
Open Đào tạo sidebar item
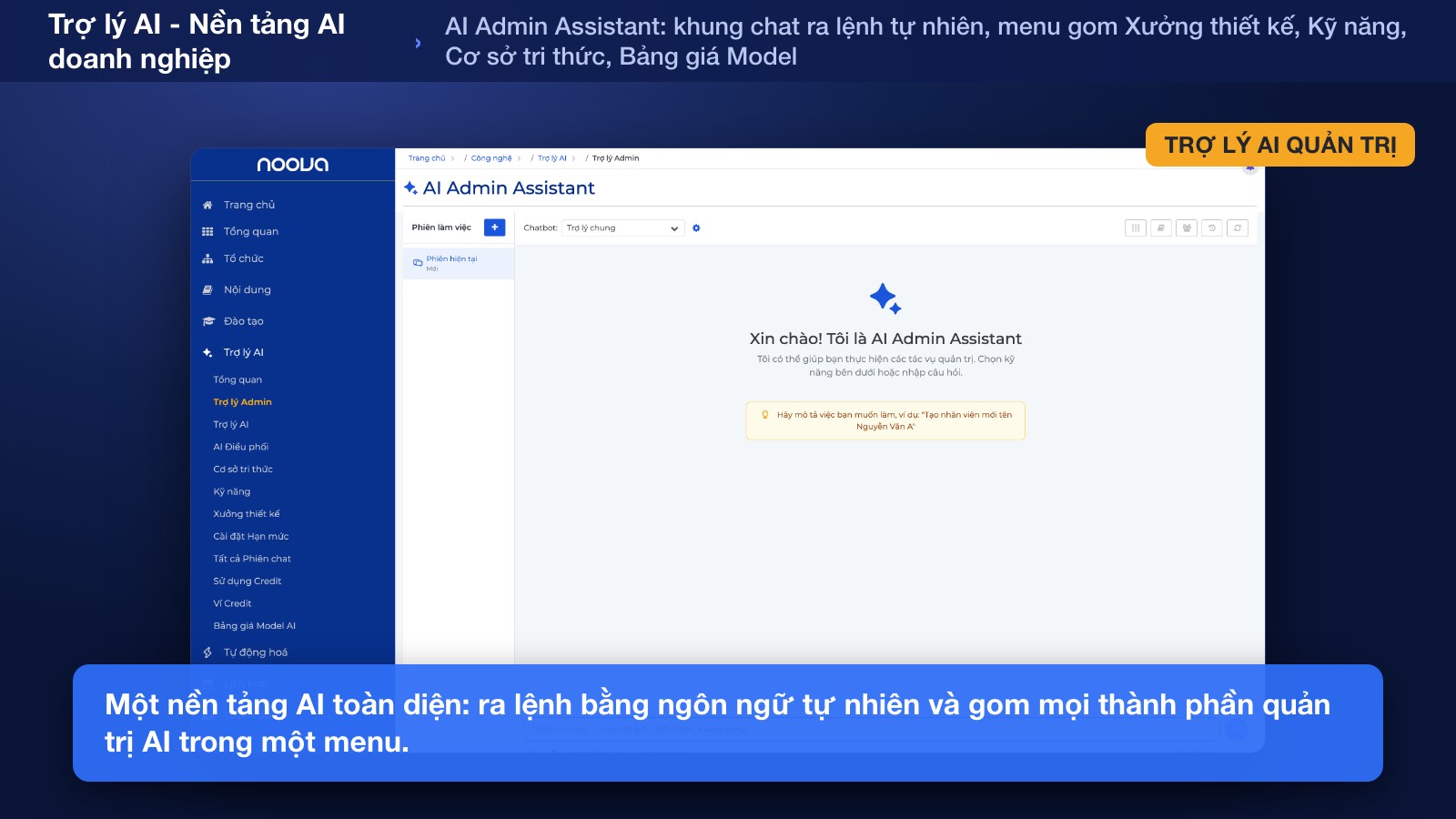[x=244, y=321]
